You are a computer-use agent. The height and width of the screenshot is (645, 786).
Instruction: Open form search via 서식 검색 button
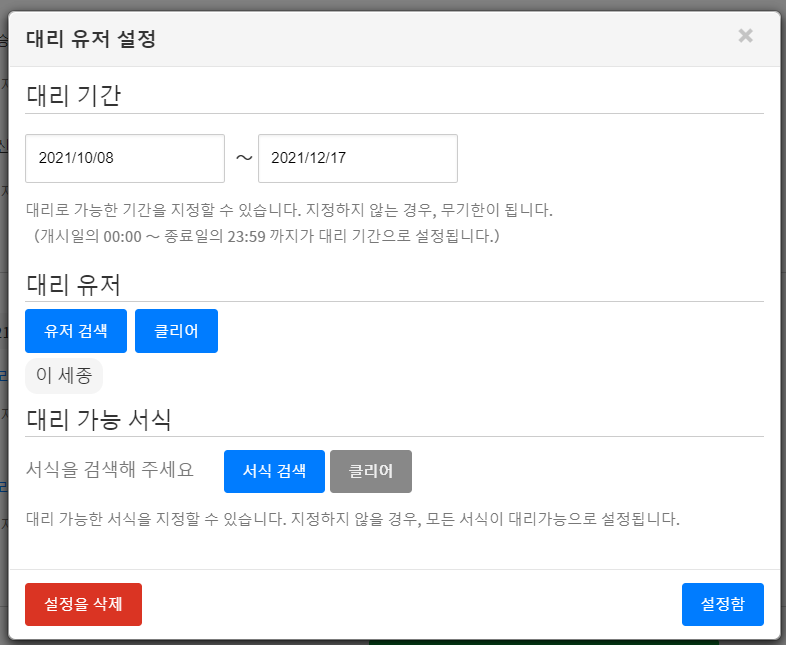[x=274, y=471]
